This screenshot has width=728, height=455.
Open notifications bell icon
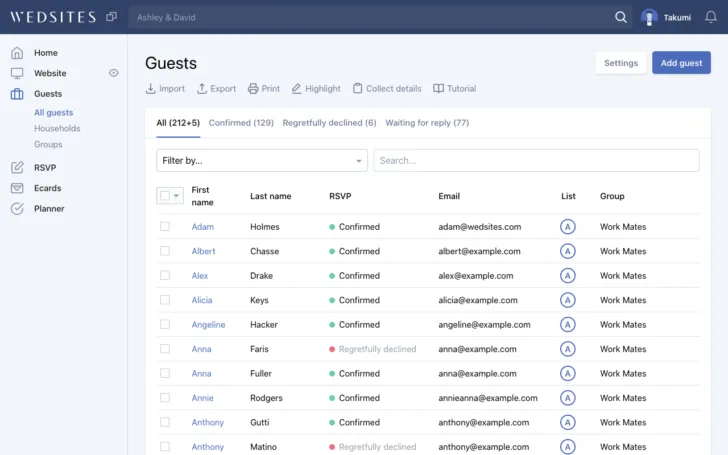click(x=711, y=17)
